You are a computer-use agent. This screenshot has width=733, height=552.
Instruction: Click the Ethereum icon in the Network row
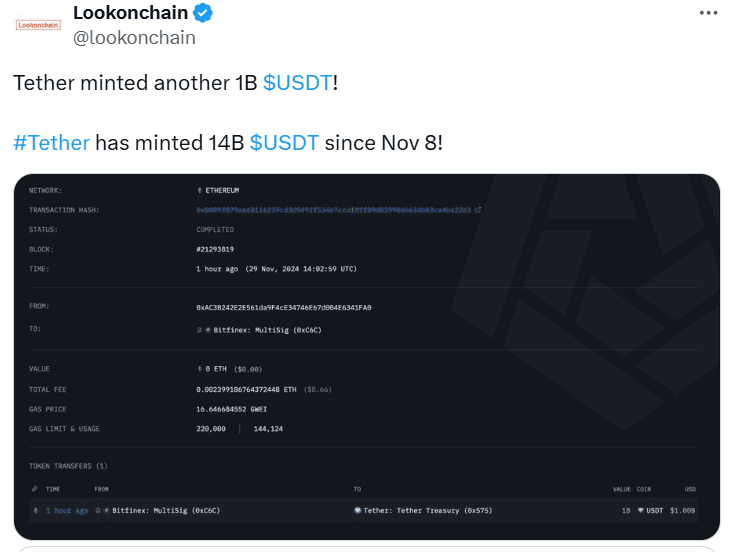point(200,190)
